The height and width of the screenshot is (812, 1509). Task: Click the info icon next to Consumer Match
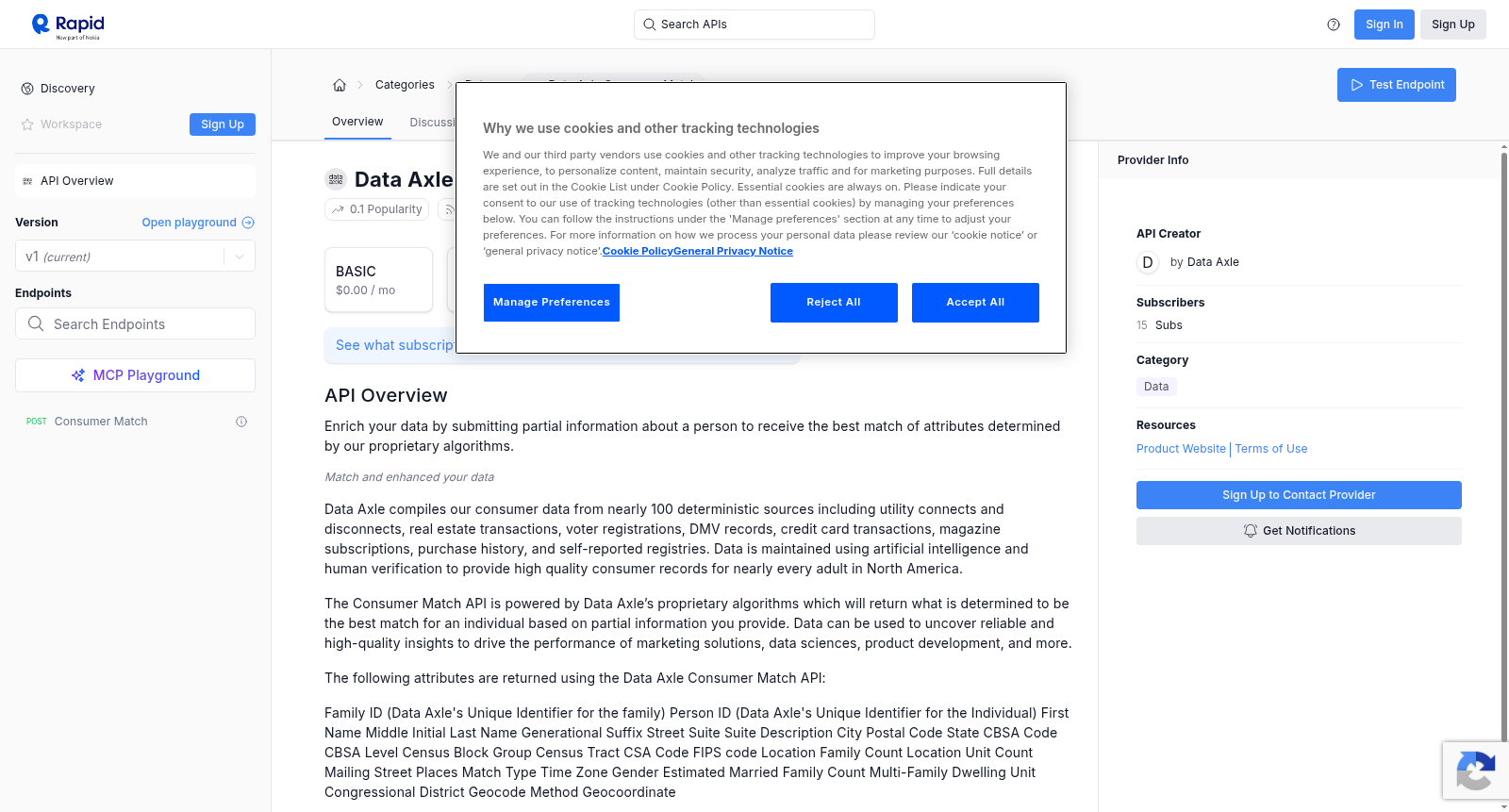(x=241, y=422)
